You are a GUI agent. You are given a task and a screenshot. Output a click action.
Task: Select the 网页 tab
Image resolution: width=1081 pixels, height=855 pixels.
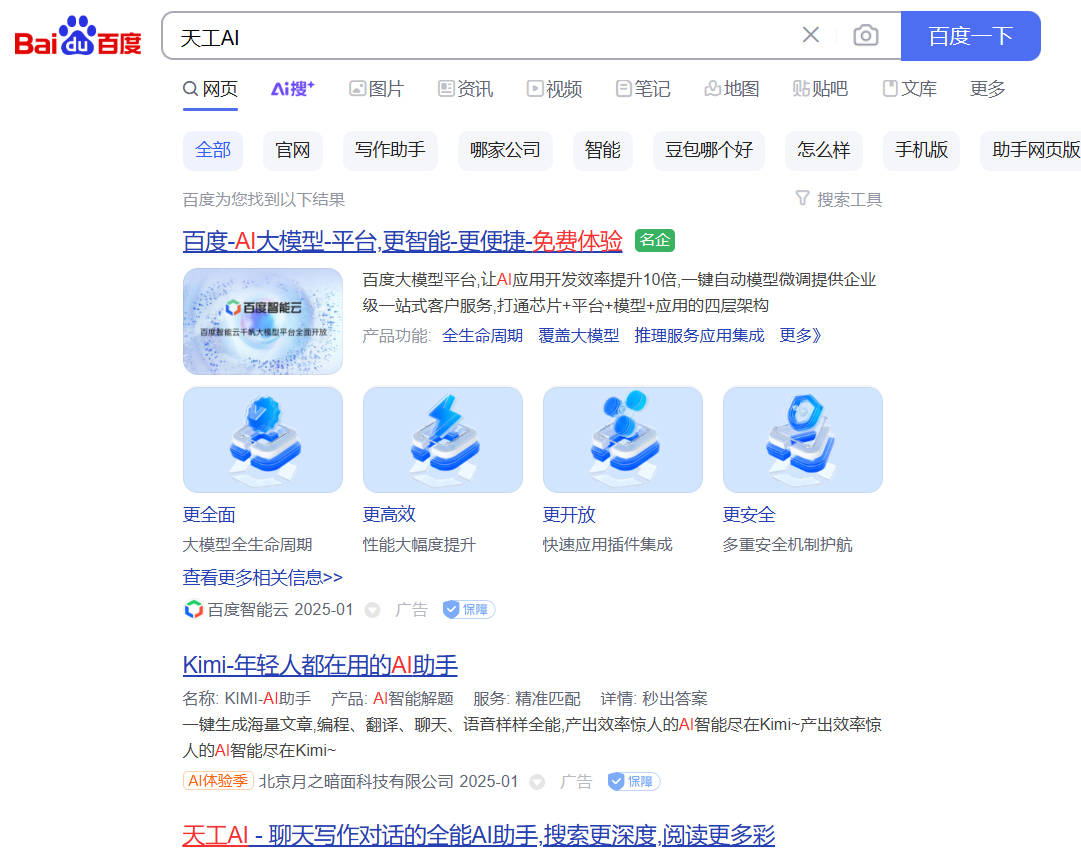click(210, 89)
